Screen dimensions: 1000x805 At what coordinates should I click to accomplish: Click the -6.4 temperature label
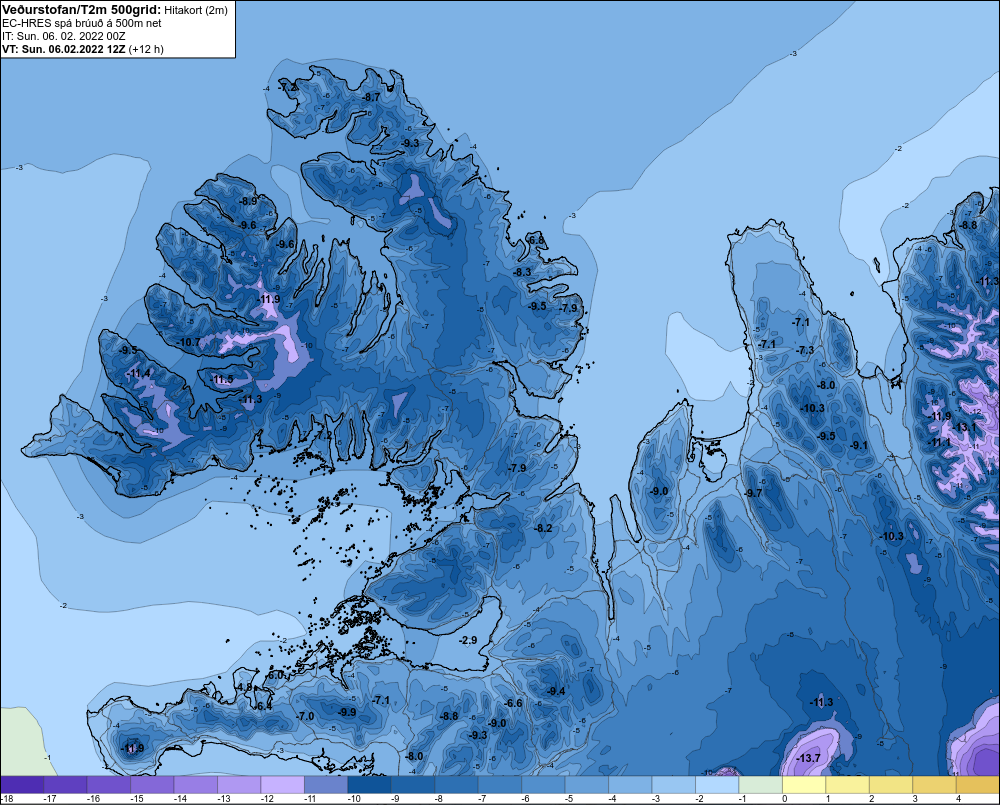[264, 706]
